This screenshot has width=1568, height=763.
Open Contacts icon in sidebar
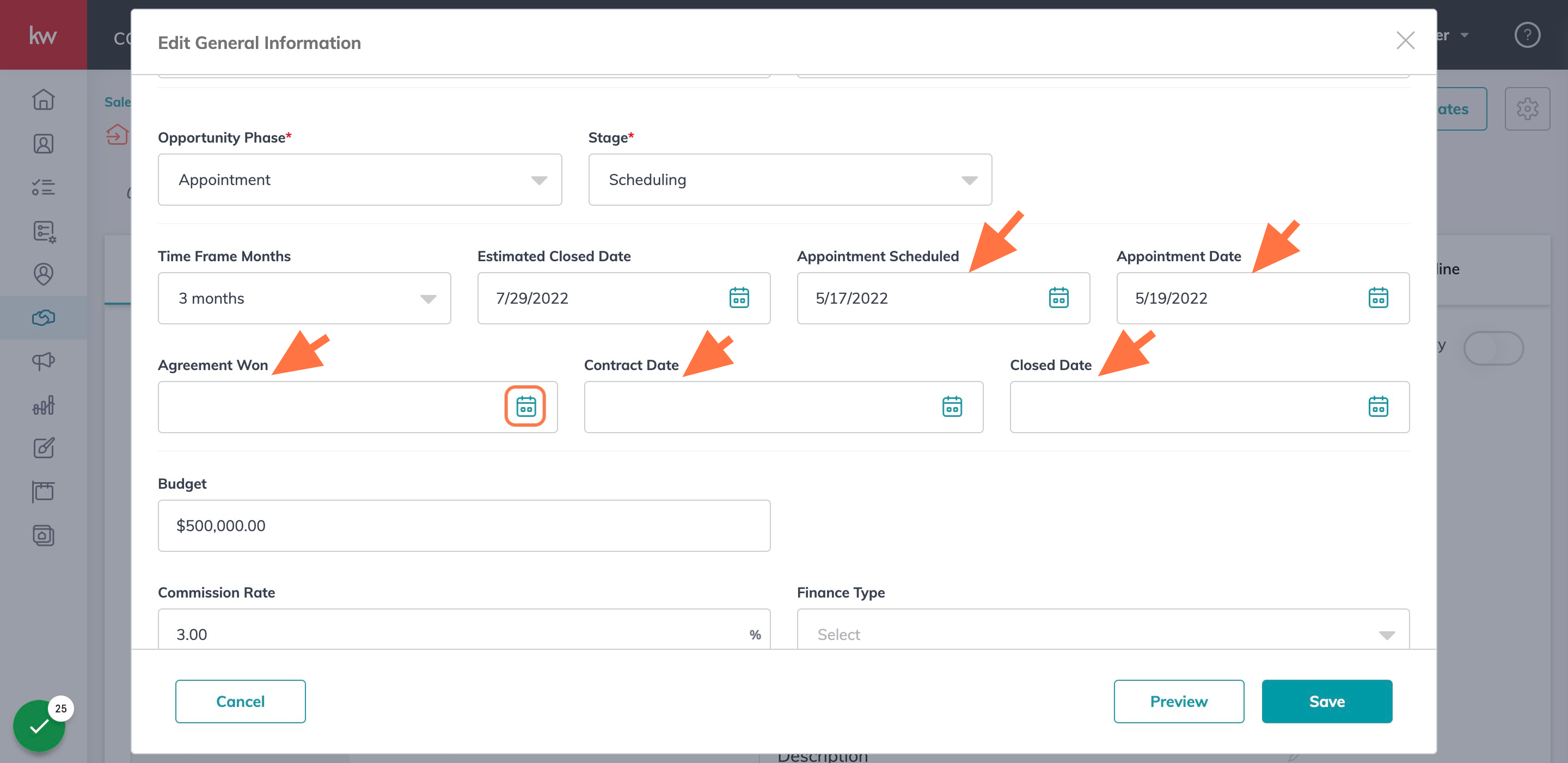pos(43,144)
